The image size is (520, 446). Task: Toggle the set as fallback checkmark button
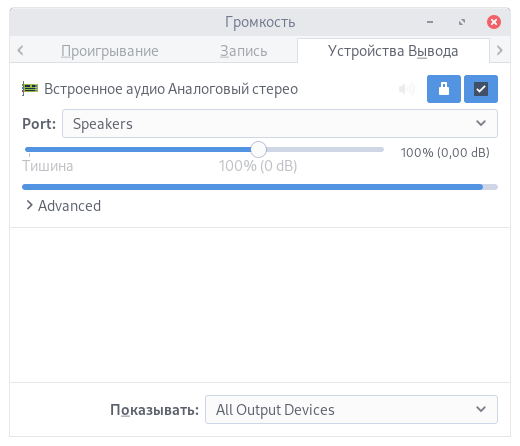tap(481, 89)
